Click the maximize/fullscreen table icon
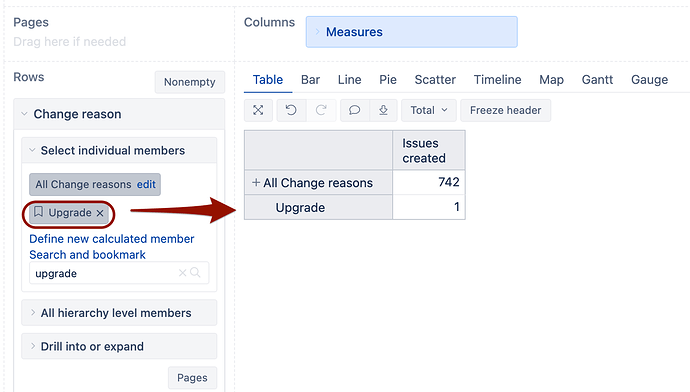Screen dimensions: 690x392 click(258, 110)
